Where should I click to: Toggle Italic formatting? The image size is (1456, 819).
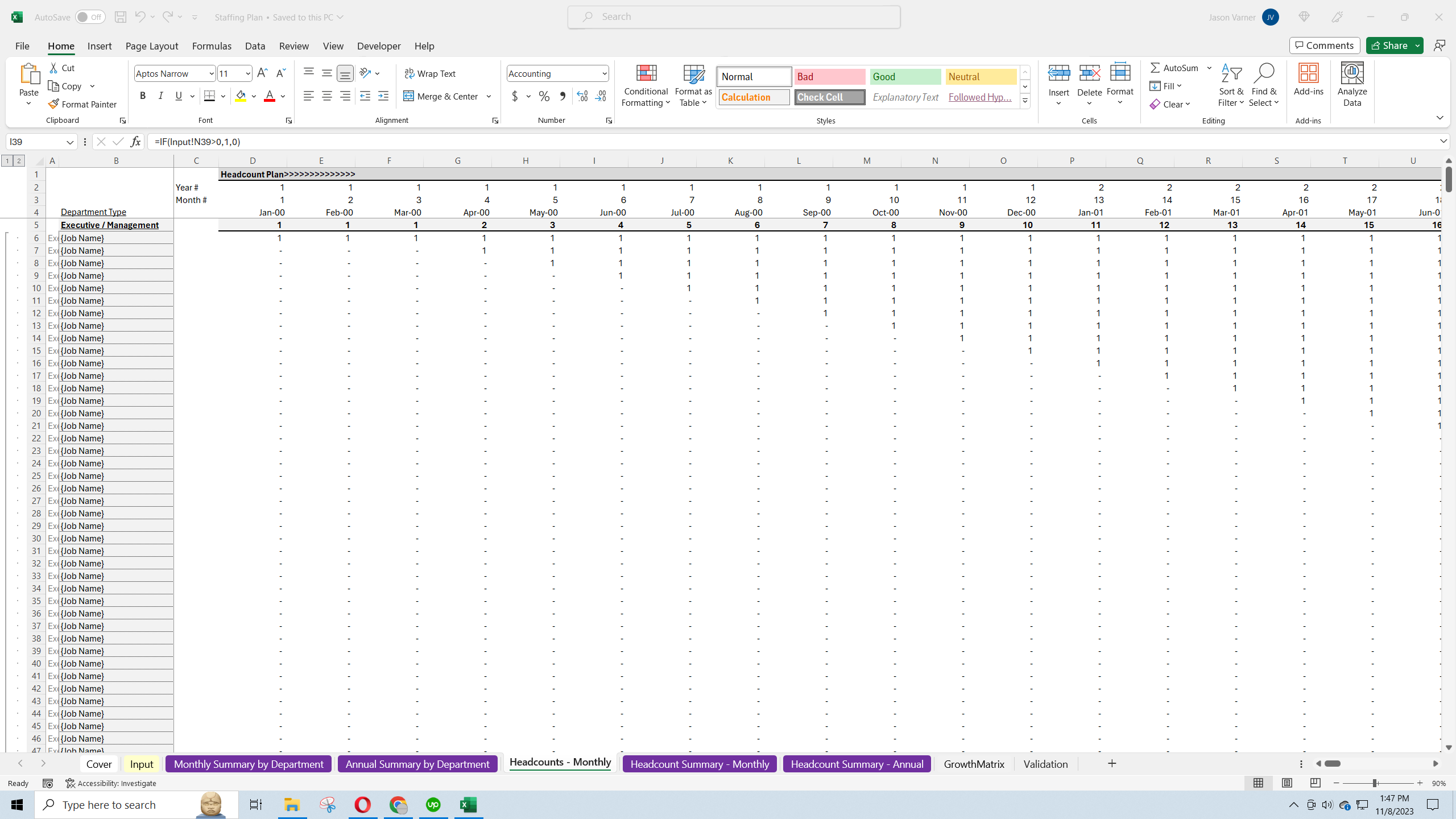[x=161, y=96]
